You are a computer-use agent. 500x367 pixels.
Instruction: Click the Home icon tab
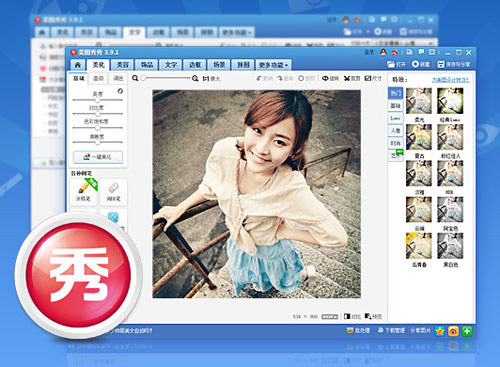78,65
